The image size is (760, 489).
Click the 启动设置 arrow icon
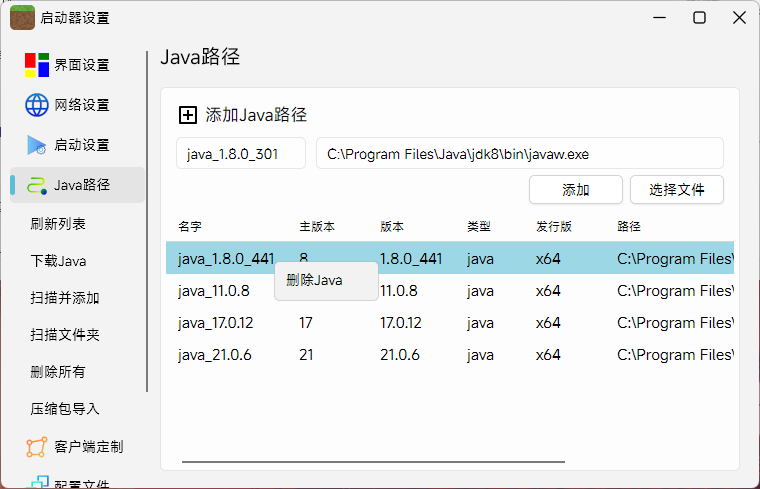click(37, 145)
